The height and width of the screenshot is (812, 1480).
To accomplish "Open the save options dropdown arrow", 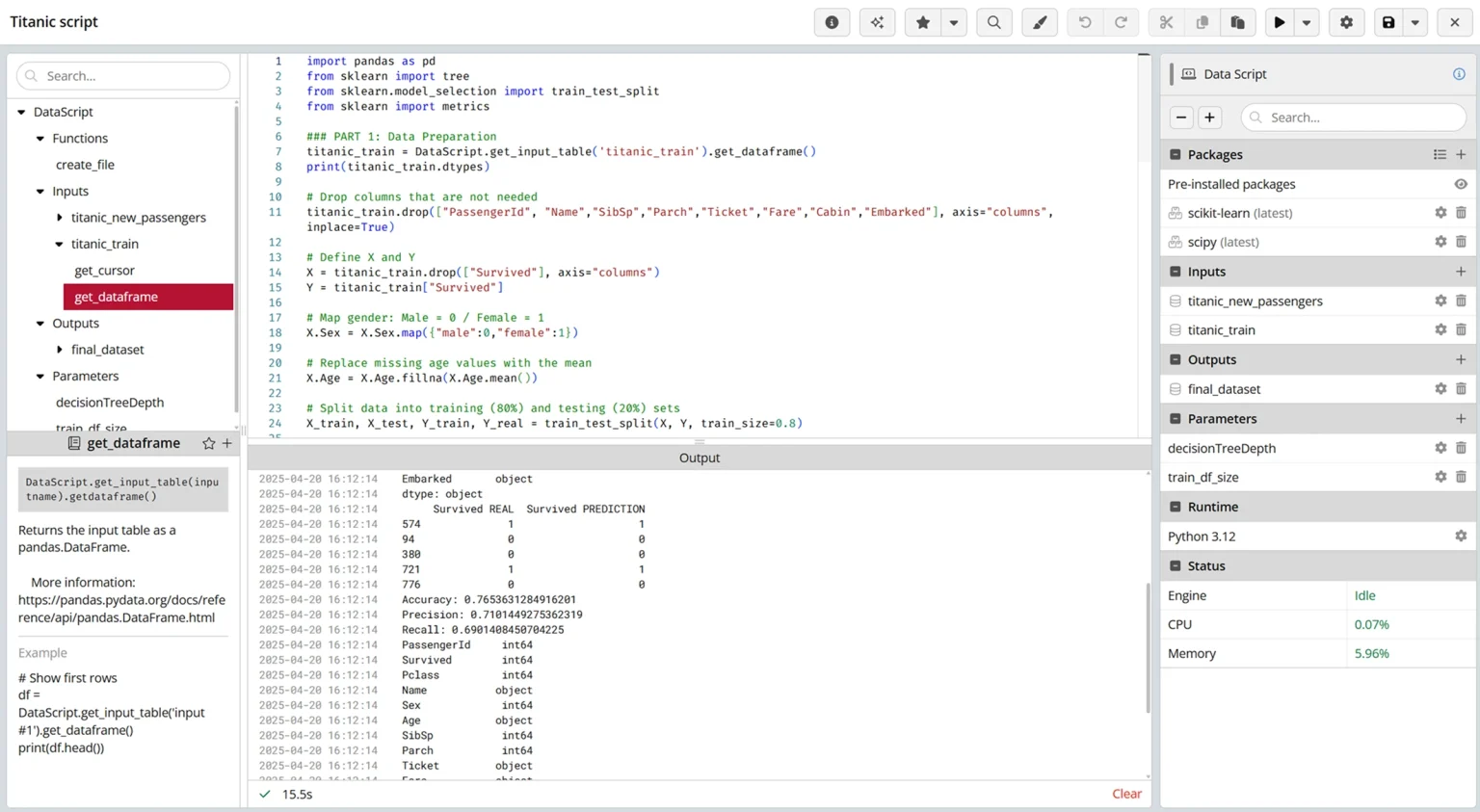I will click(1415, 22).
